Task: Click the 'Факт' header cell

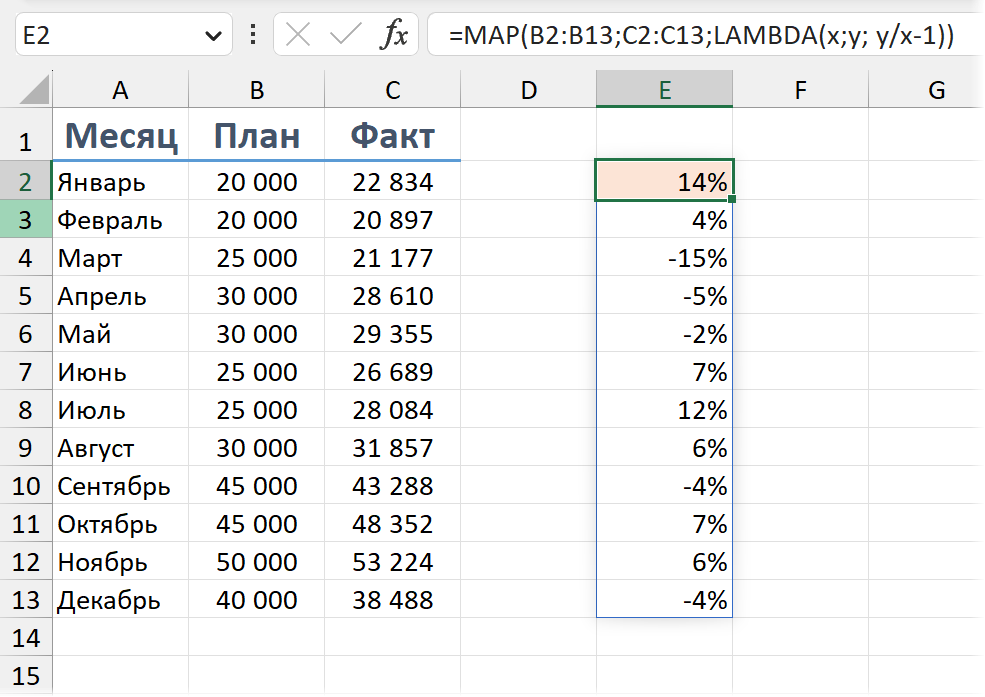Action: 393,136
